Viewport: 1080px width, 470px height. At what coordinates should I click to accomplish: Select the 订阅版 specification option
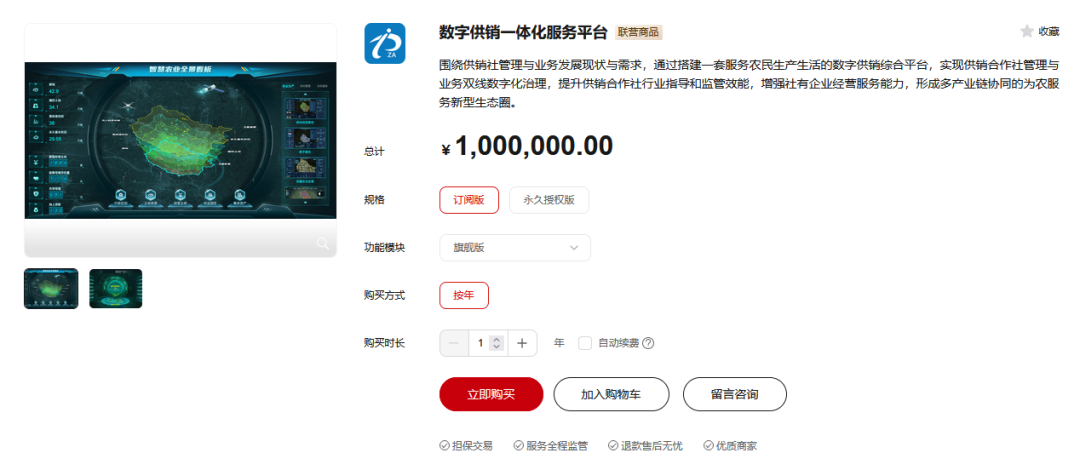[x=469, y=200]
